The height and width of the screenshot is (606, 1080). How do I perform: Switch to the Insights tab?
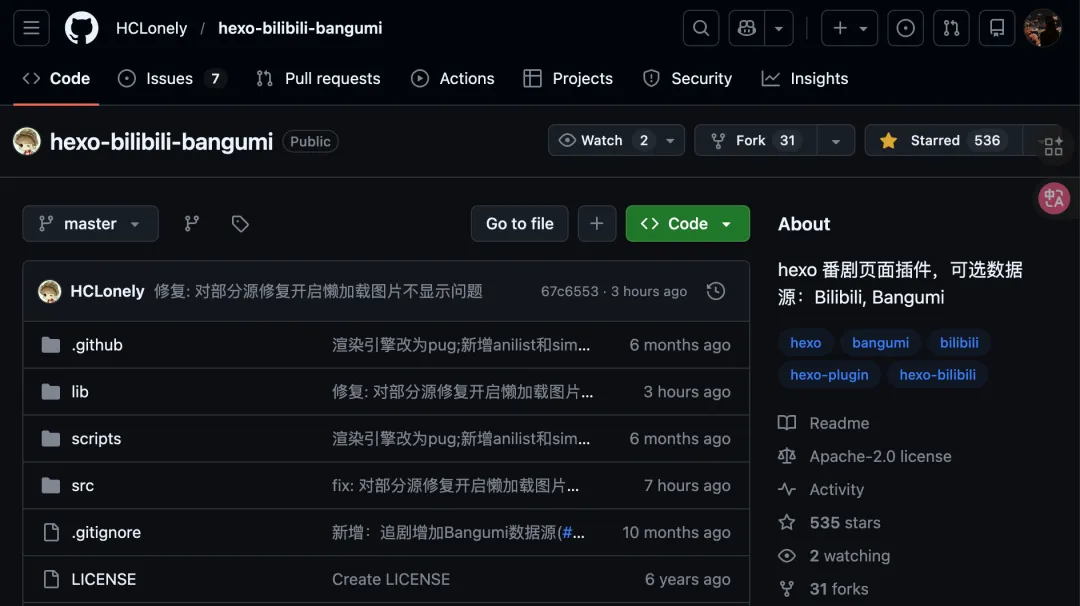pyautogui.click(x=804, y=79)
